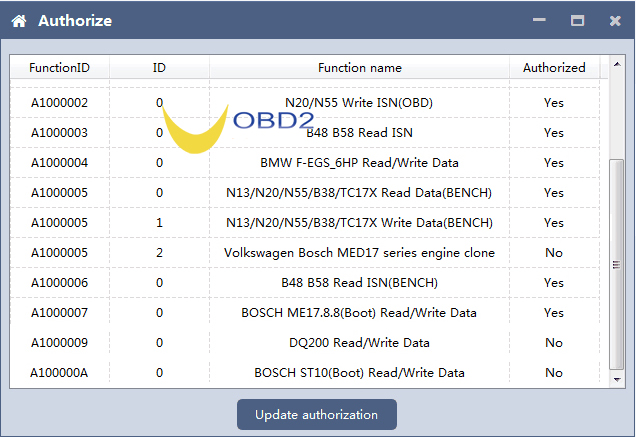Select Volkswagen Bosch MED17 engine clone row
Screen dimensions: 636x437
(359, 253)
